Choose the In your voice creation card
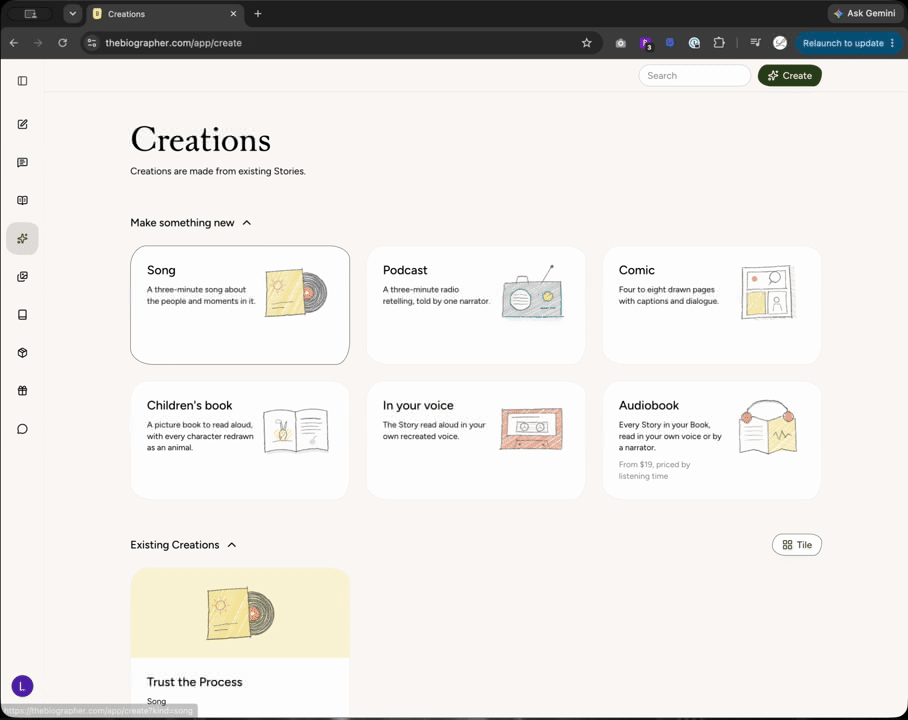The width and height of the screenshot is (908, 720). pos(475,440)
